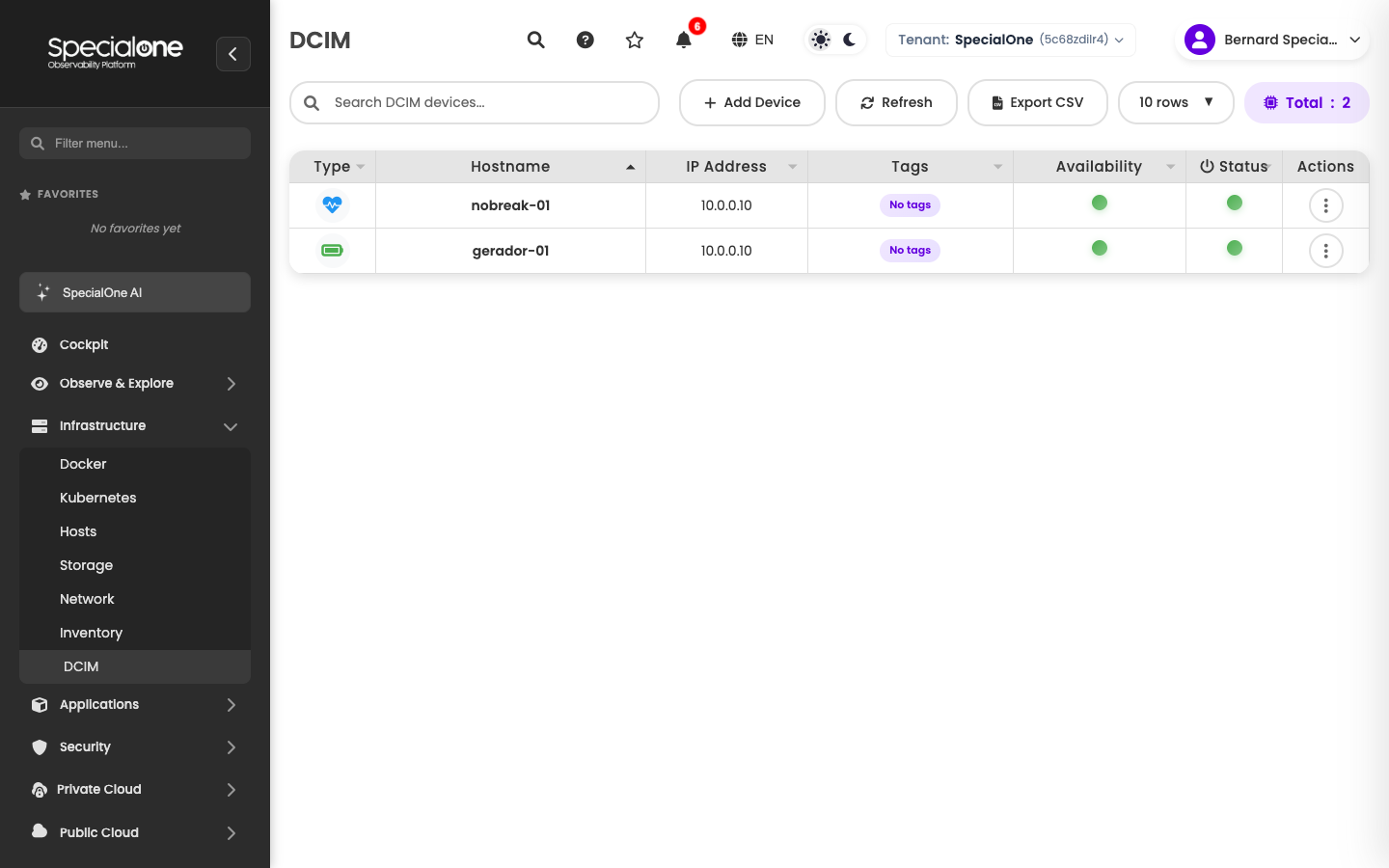Image resolution: width=1389 pixels, height=868 pixels.
Task: Click the SpecialOne AI sparkle icon
Action: (43, 292)
